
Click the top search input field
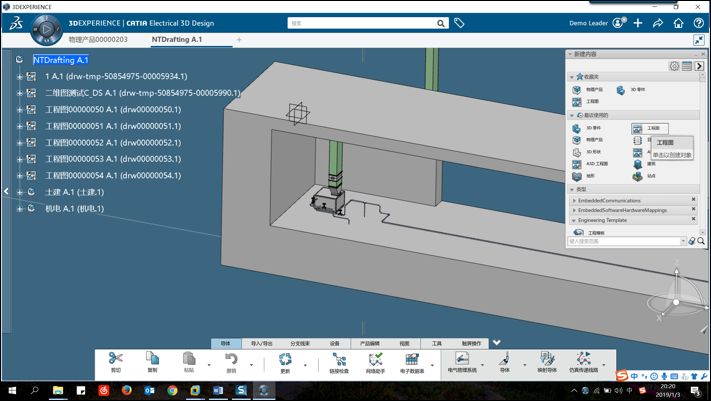[362, 23]
